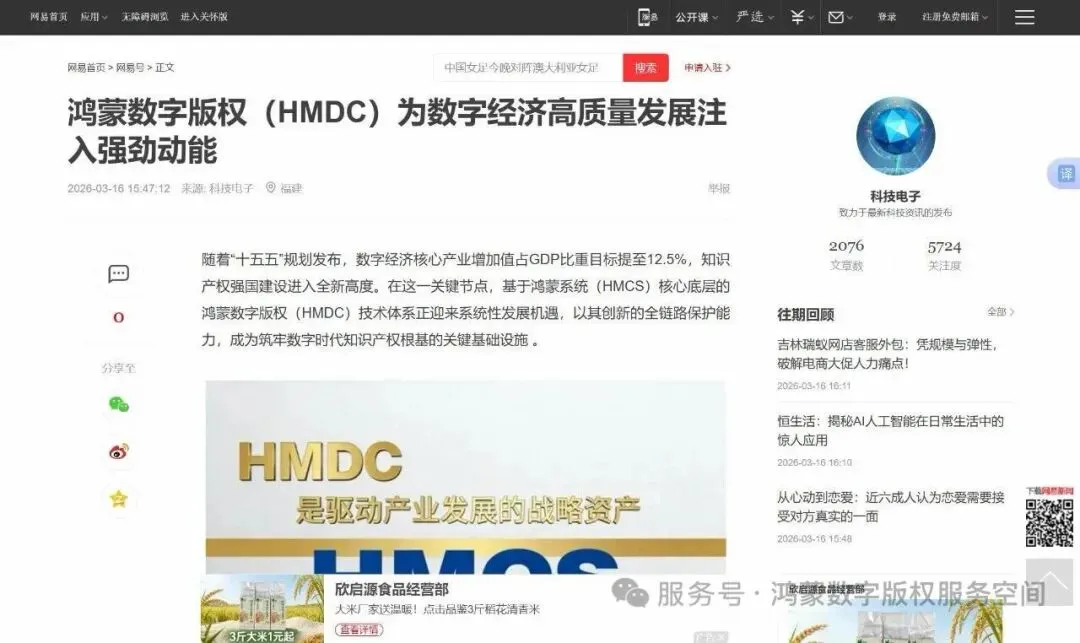This screenshot has width=1080, height=643.
Task: Open 网易首页 in top bar
Action: click(x=48, y=17)
